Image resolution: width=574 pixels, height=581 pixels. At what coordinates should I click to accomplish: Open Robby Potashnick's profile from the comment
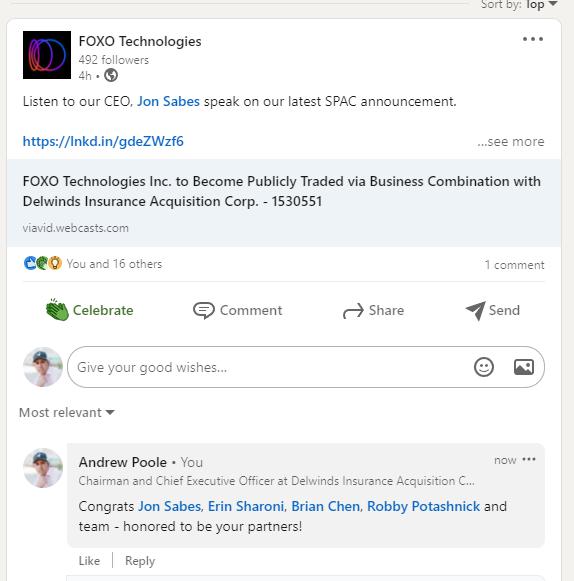tap(424, 506)
